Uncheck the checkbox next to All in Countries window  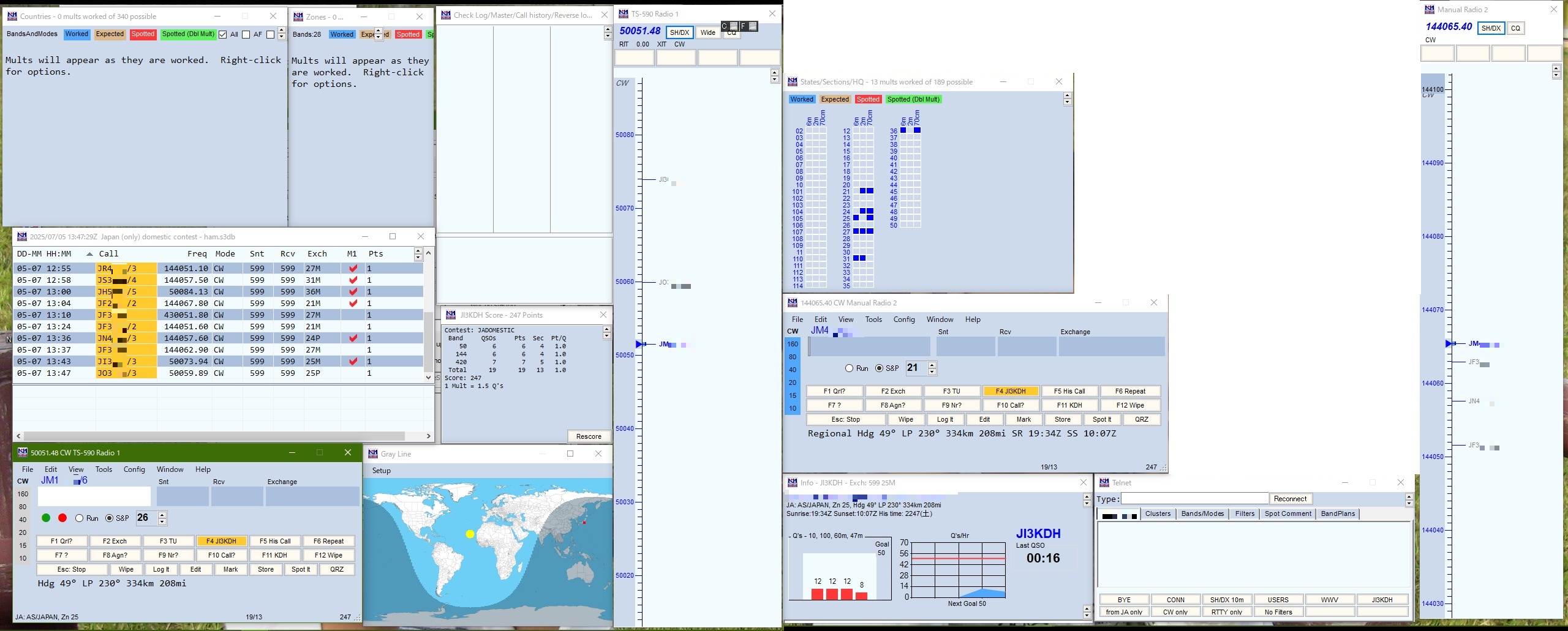tap(223, 34)
